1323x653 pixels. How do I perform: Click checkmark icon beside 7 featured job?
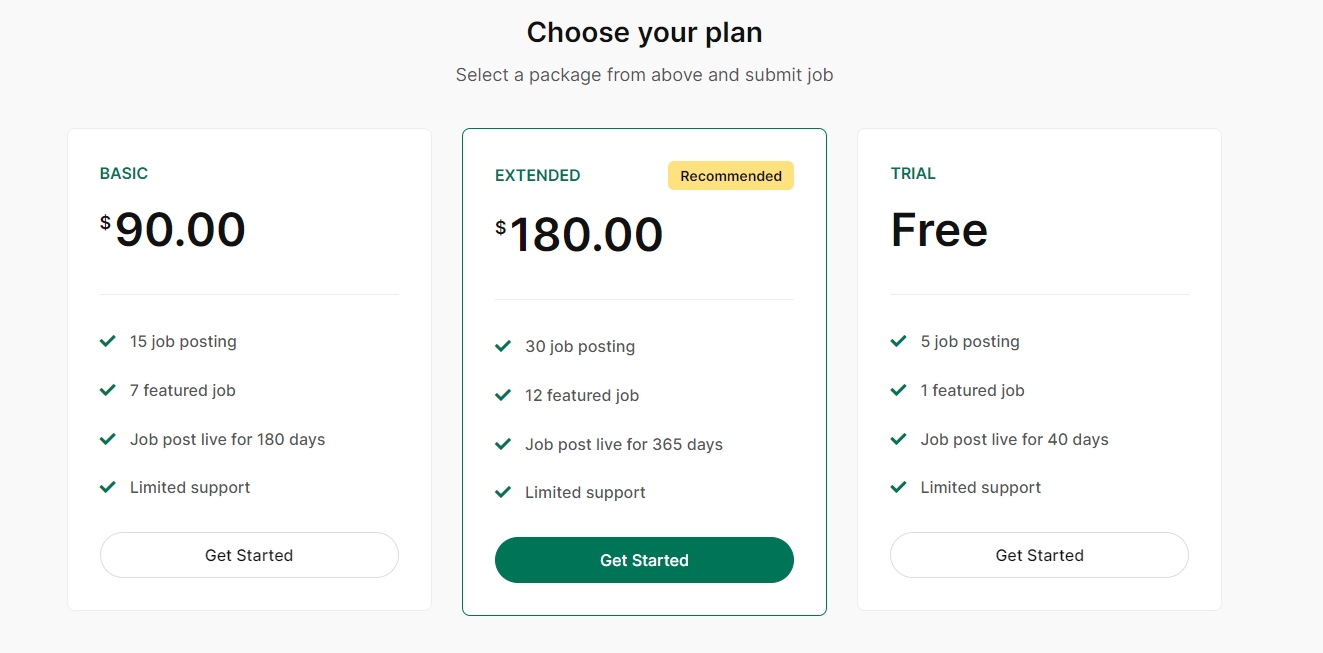pos(108,390)
